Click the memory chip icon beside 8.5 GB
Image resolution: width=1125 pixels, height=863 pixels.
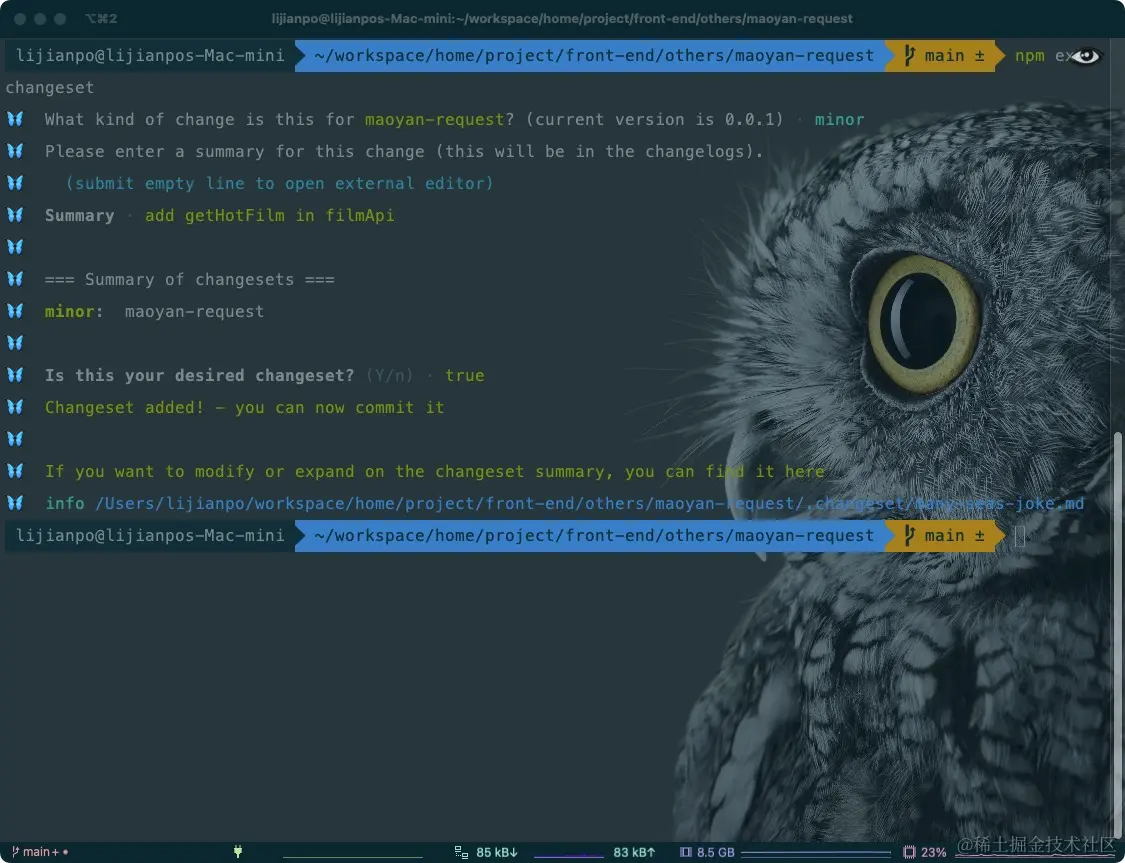click(x=686, y=852)
